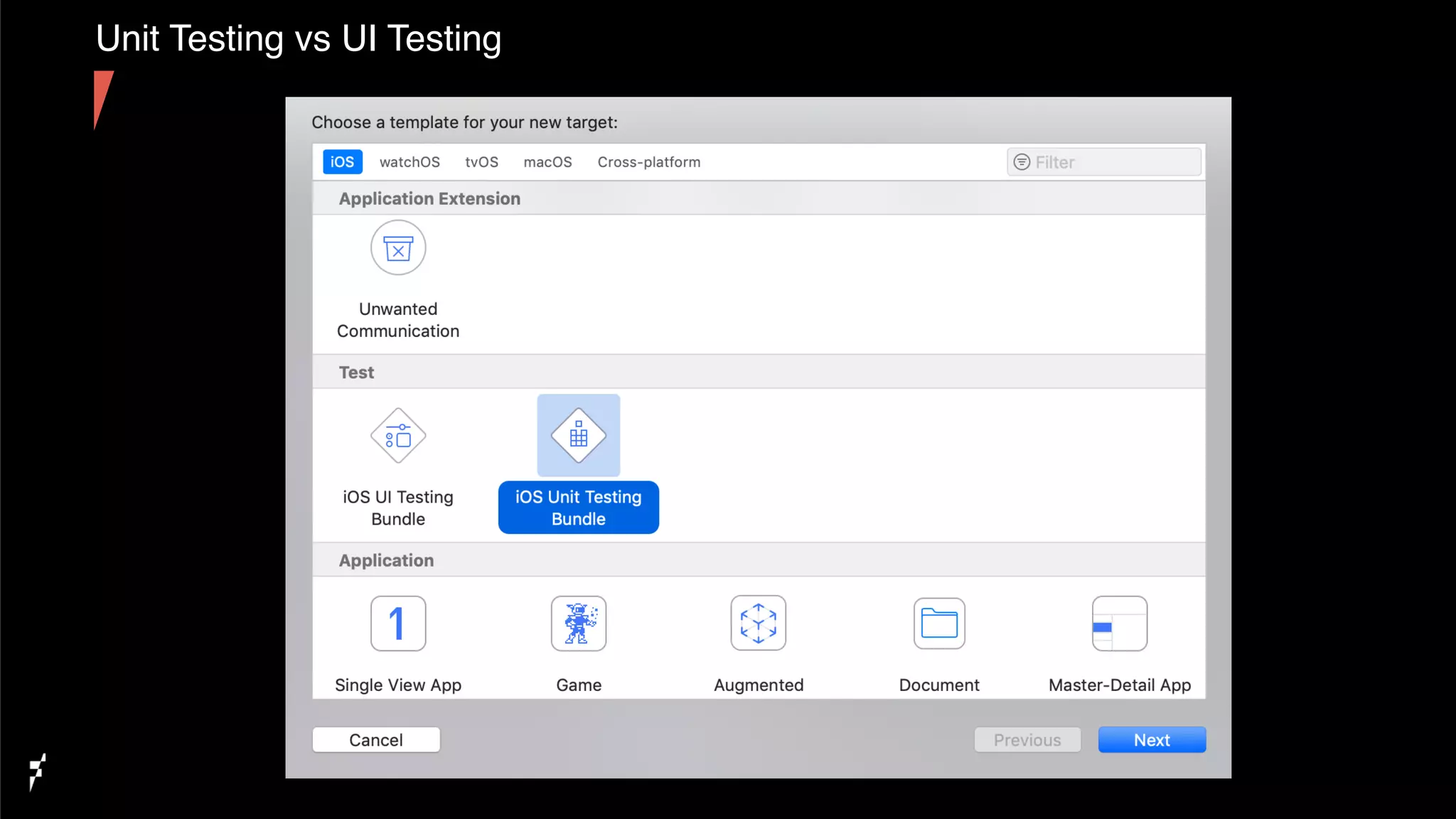Image resolution: width=1456 pixels, height=819 pixels.
Task: Choose the Augmented Reality template icon
Action: tap(759, 623)
